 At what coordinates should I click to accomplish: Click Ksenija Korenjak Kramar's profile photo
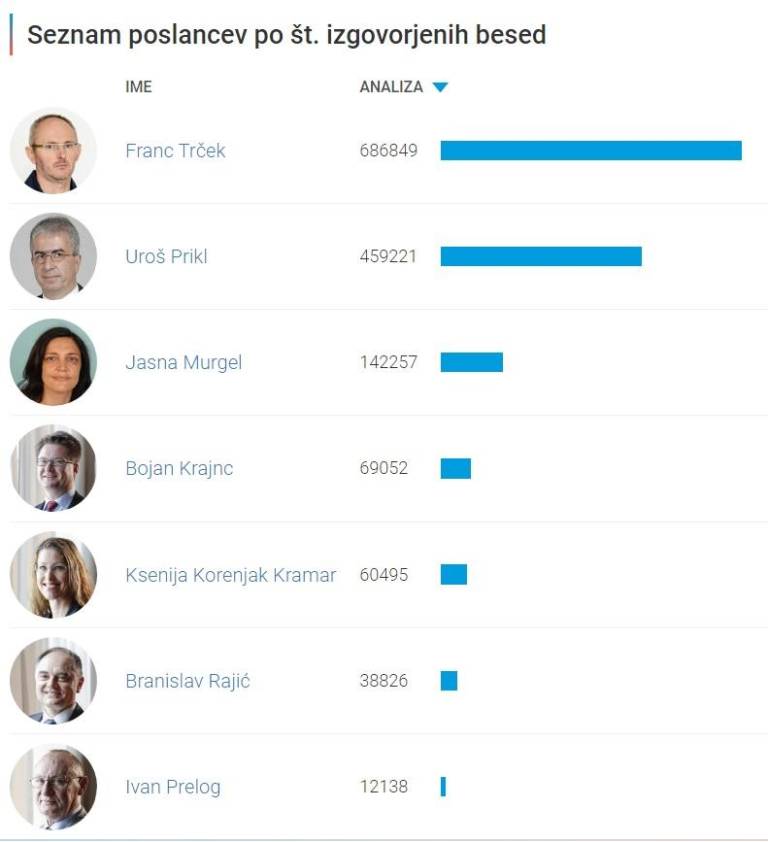point(53,574)
